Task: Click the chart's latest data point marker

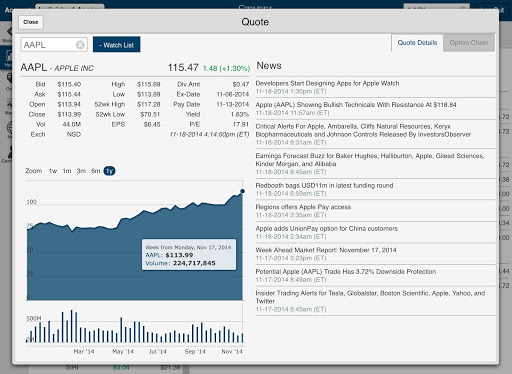Action: click(x=242, y=191)
